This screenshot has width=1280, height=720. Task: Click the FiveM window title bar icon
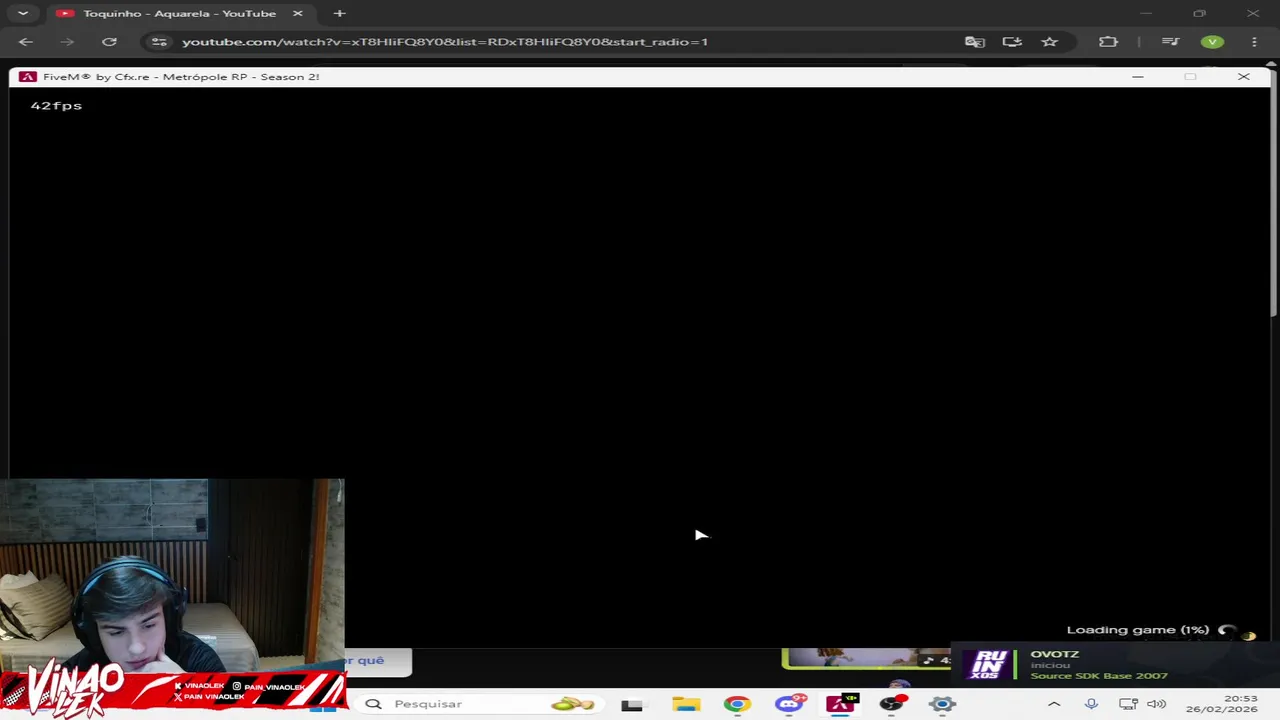pos(27,77)
